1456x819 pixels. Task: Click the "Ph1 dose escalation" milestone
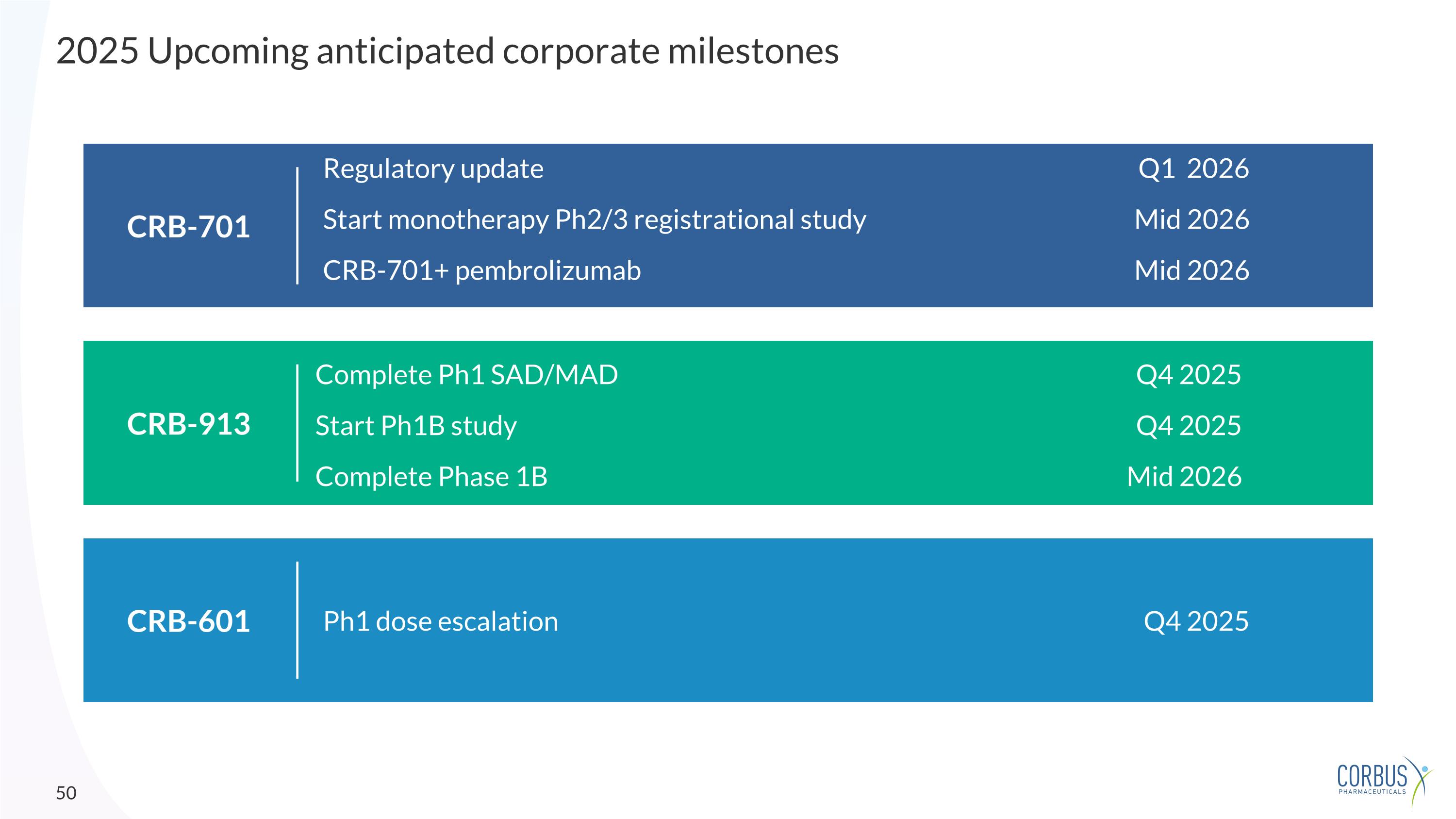440,621
